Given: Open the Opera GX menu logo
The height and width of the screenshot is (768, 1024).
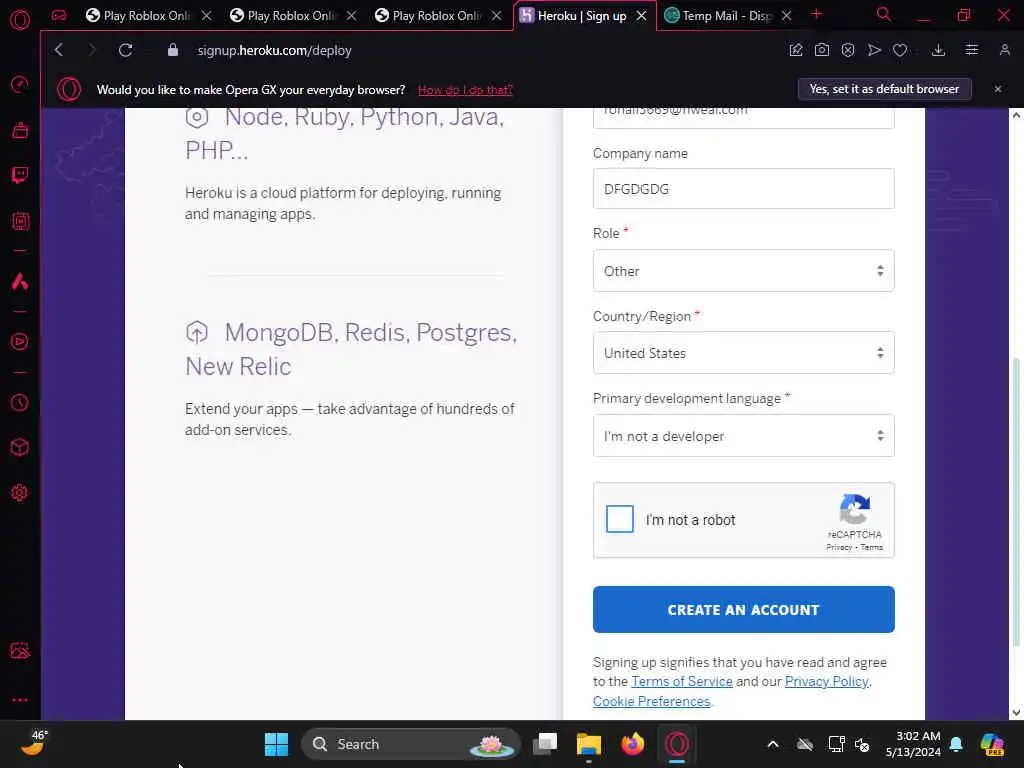Looking at the screenshot, I should [20, 20].
